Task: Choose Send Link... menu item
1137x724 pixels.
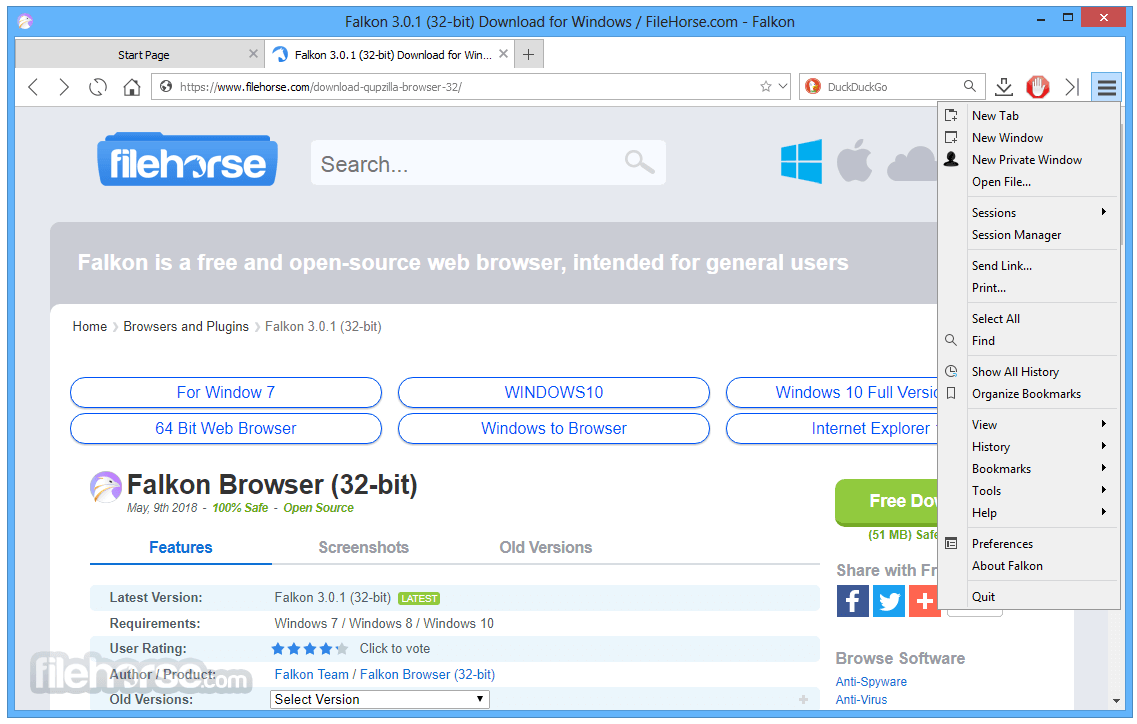Action: coord(1029,266)
